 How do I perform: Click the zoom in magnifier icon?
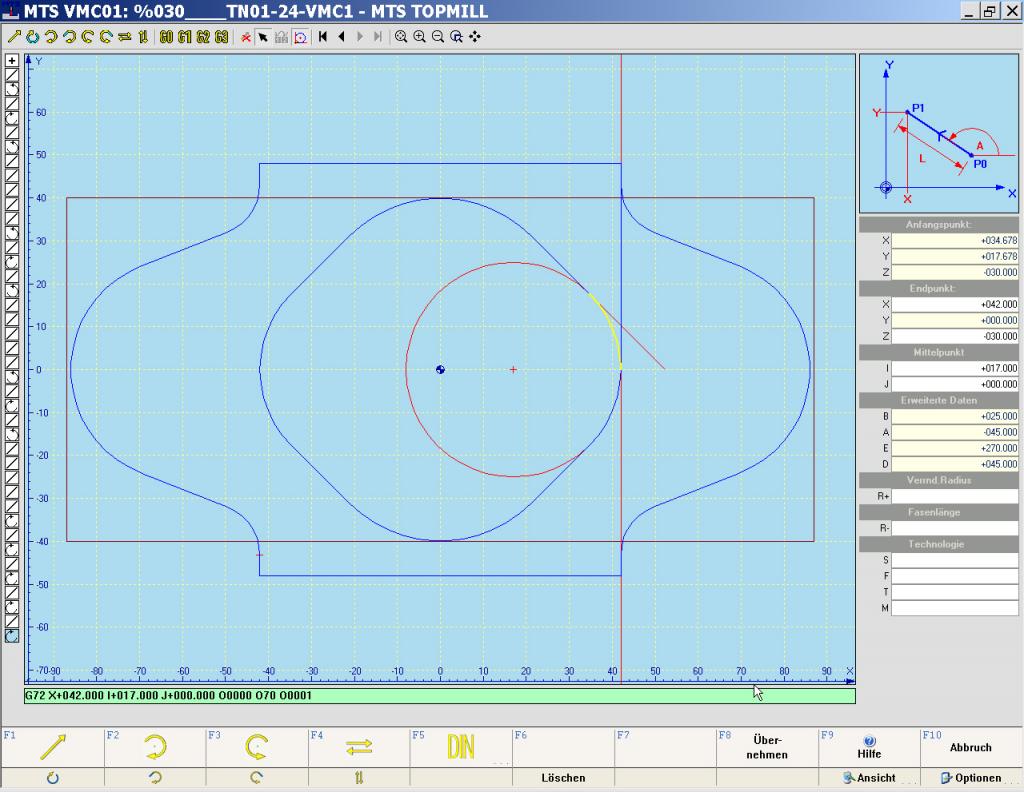[x=419, y=37]
